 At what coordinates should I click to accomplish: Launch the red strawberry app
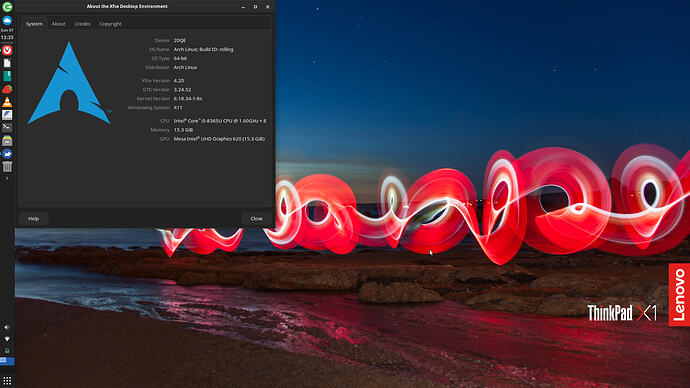tap(7, 89)
